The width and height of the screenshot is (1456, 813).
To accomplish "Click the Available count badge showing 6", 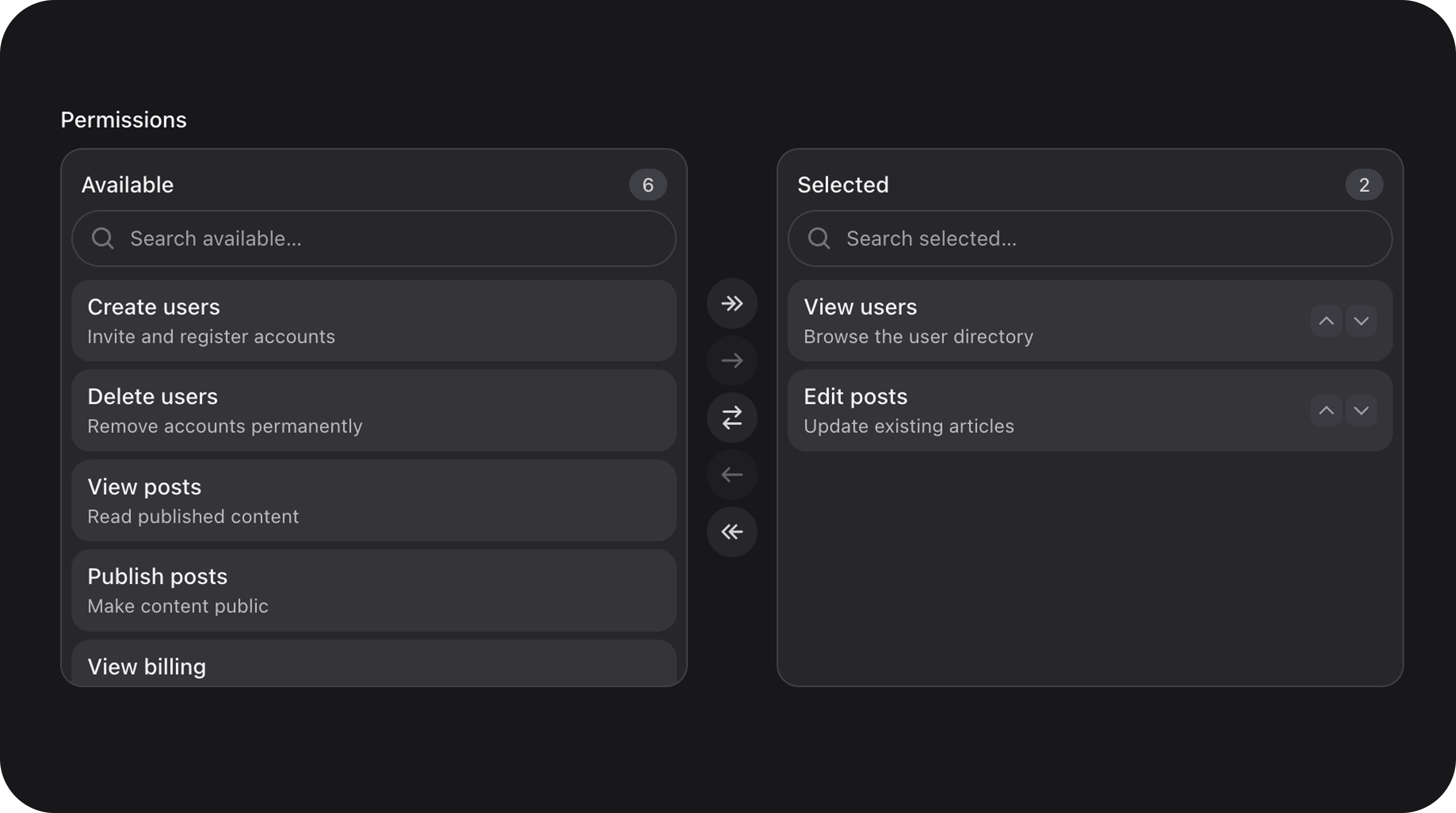I will (x=648, y=185).
